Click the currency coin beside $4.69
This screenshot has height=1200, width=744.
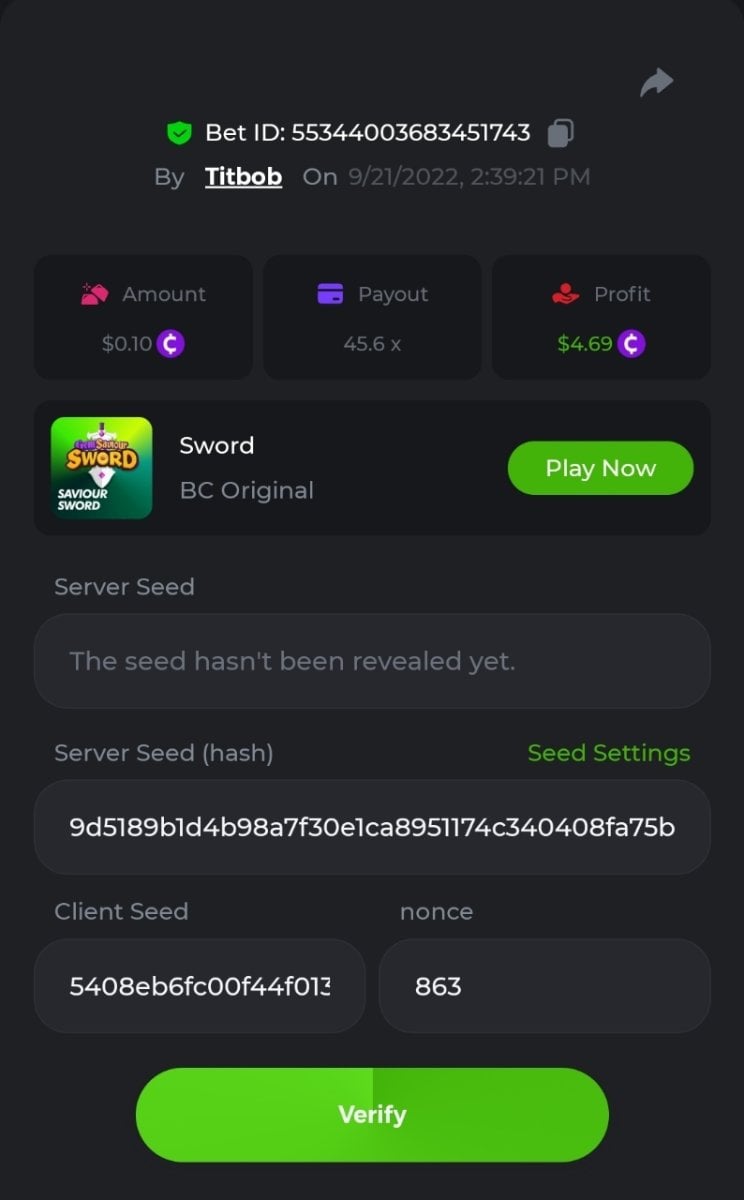[631, 344]
